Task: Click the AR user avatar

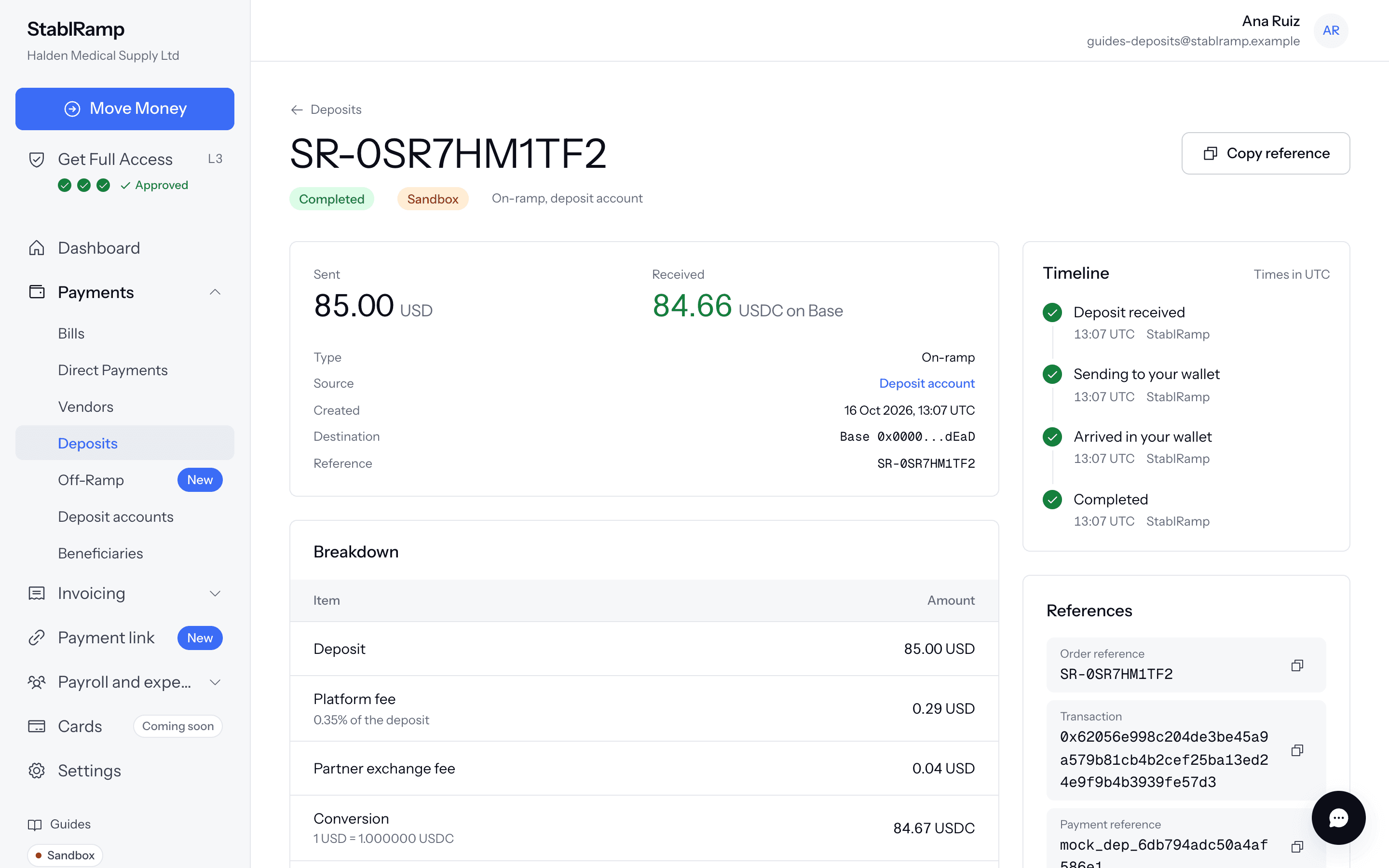Action: tap(1331, 30)
